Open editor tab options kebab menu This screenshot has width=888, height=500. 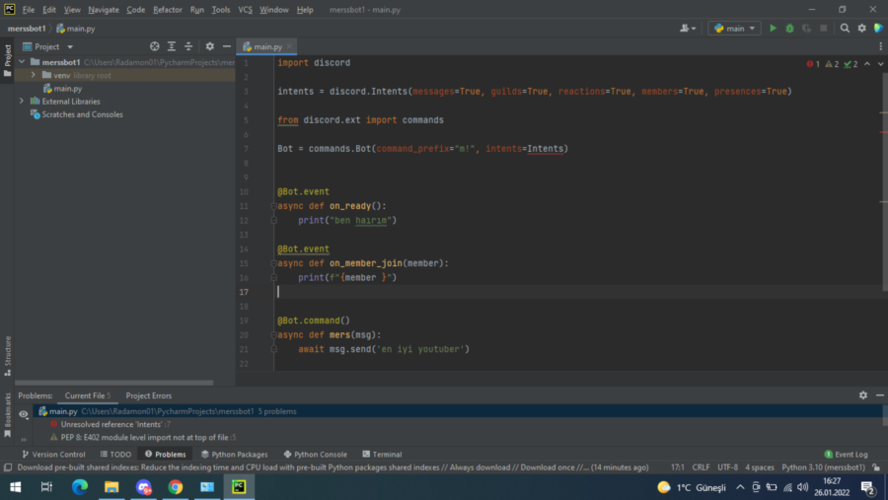pyautogui.click(x=881, y=46)
